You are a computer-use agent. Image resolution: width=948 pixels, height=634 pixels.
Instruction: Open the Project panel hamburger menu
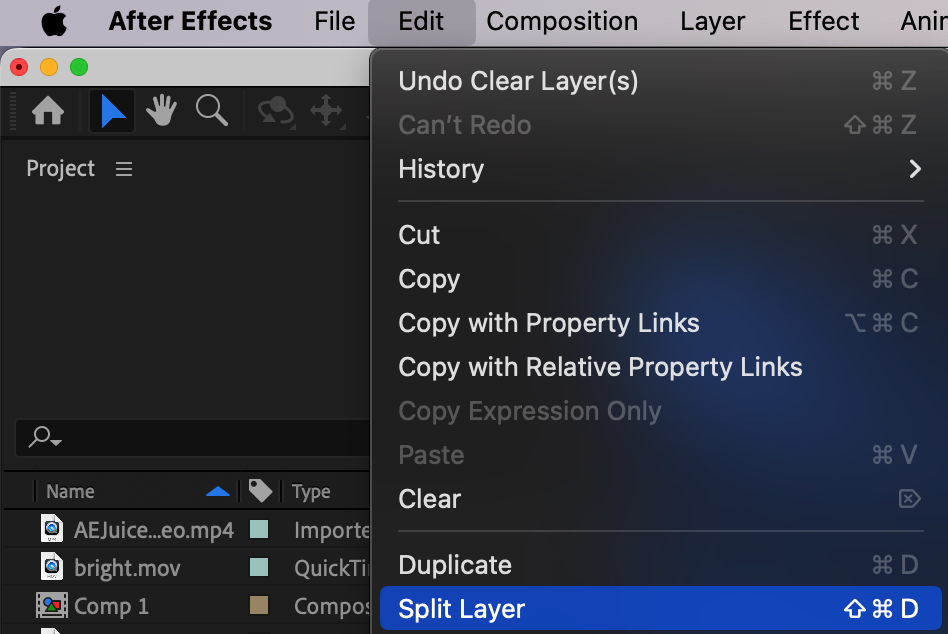pos(124,169)
